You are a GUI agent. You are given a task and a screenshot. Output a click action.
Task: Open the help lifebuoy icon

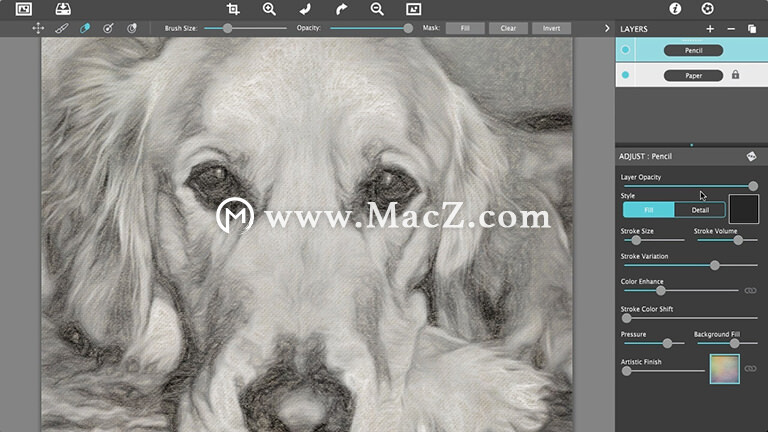tap(707, 8)
